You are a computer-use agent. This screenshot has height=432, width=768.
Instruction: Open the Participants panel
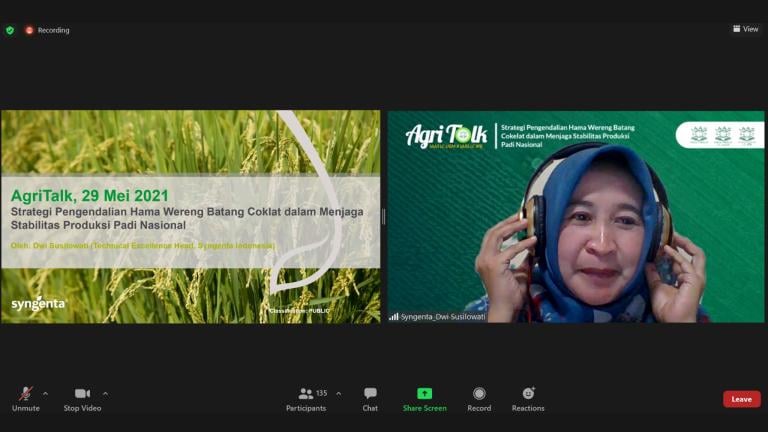[306, 399]
